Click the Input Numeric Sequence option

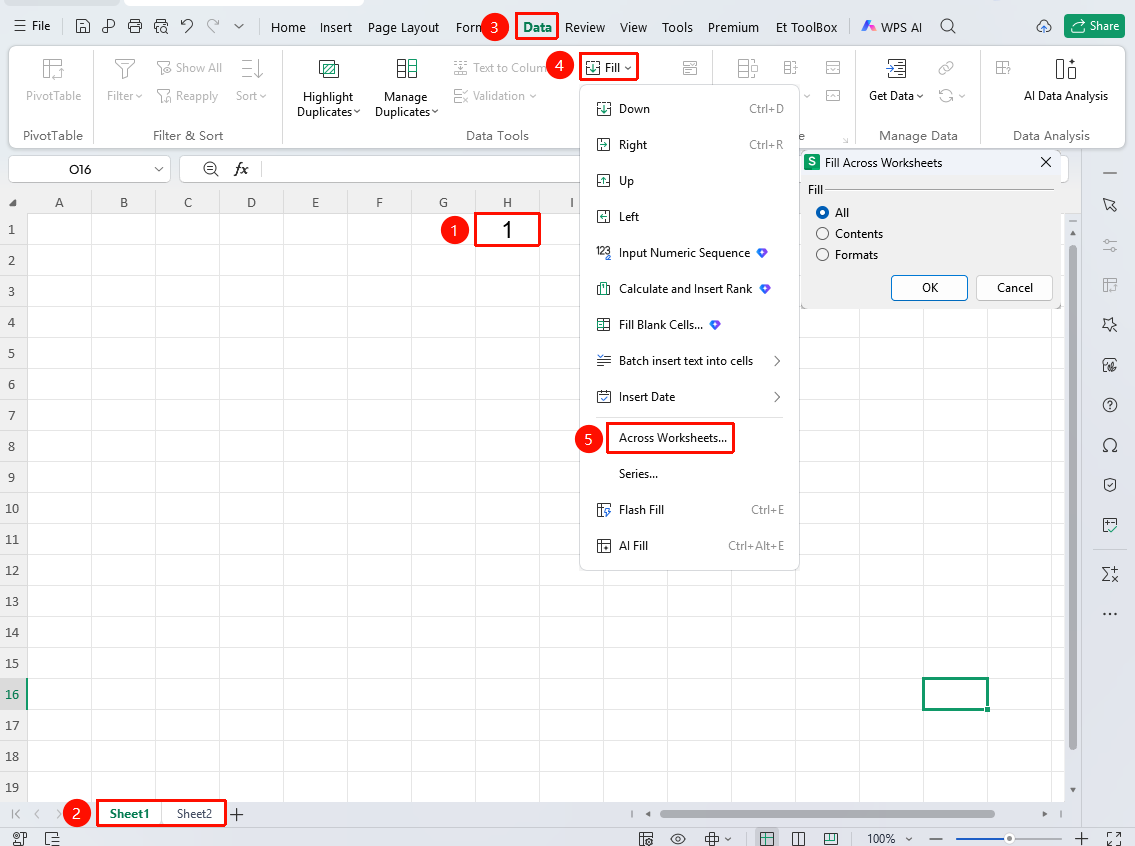(689, 253)
